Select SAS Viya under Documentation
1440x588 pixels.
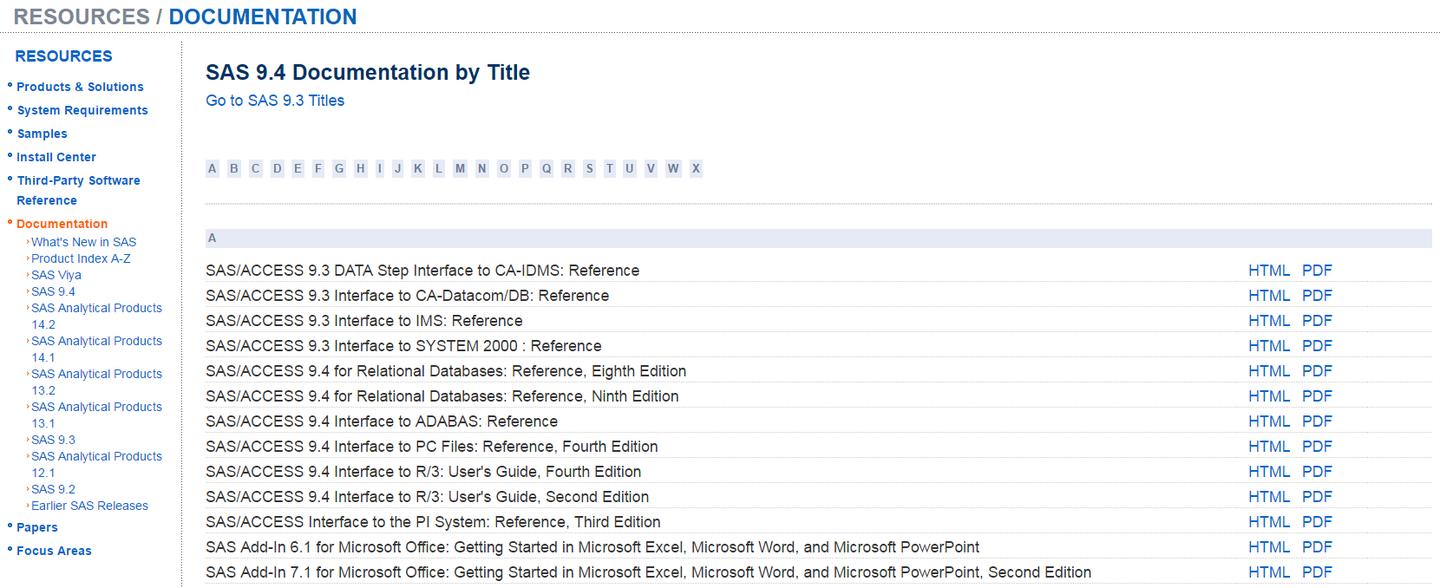pos(56,275)
